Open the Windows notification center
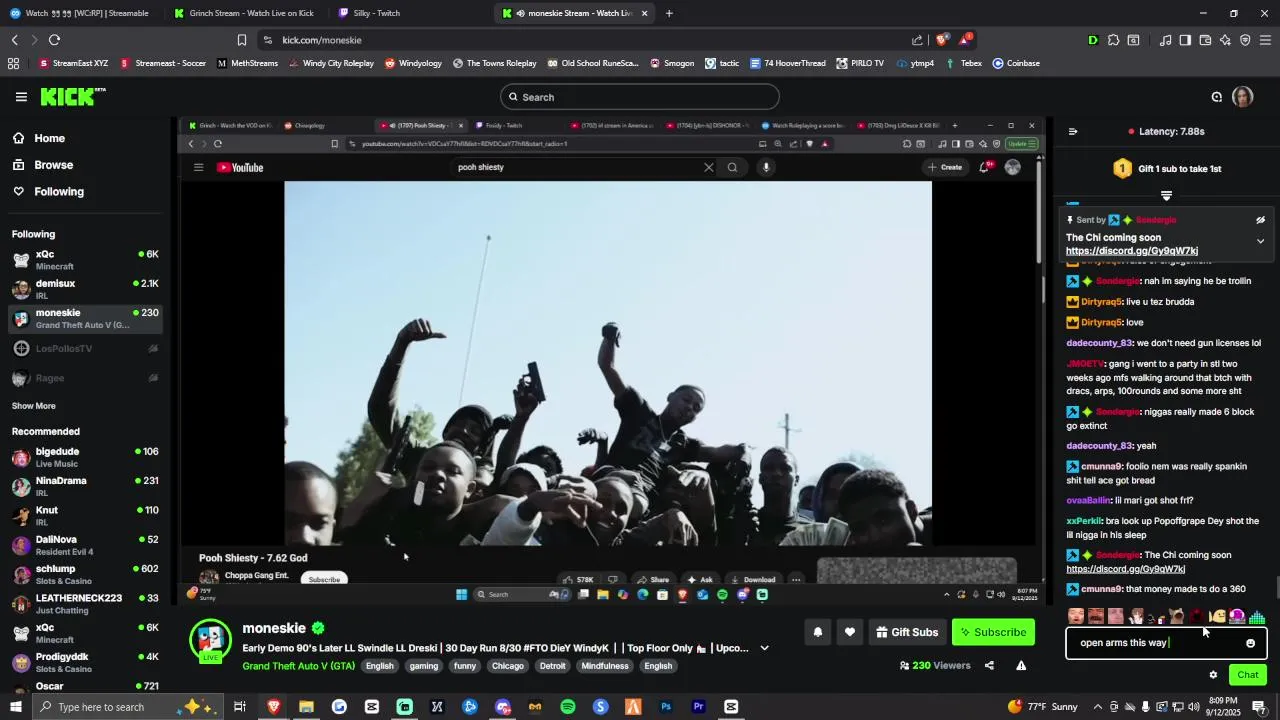This screenshot has height=720, width=1280. pyautogui.click(x=1259, y=707)
